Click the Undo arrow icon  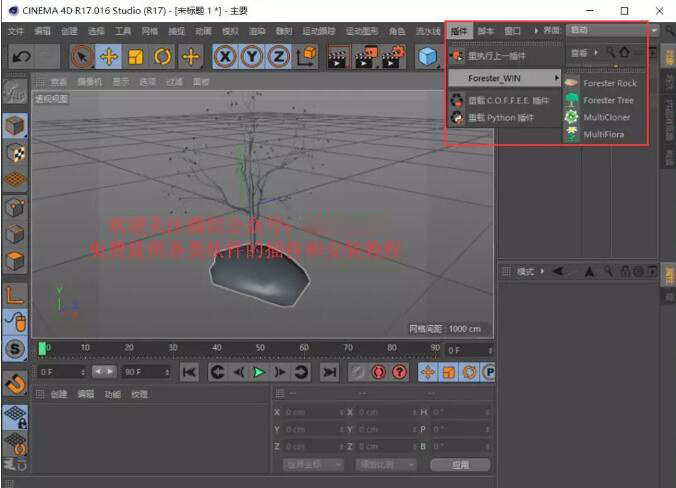[x=22, y=56]
